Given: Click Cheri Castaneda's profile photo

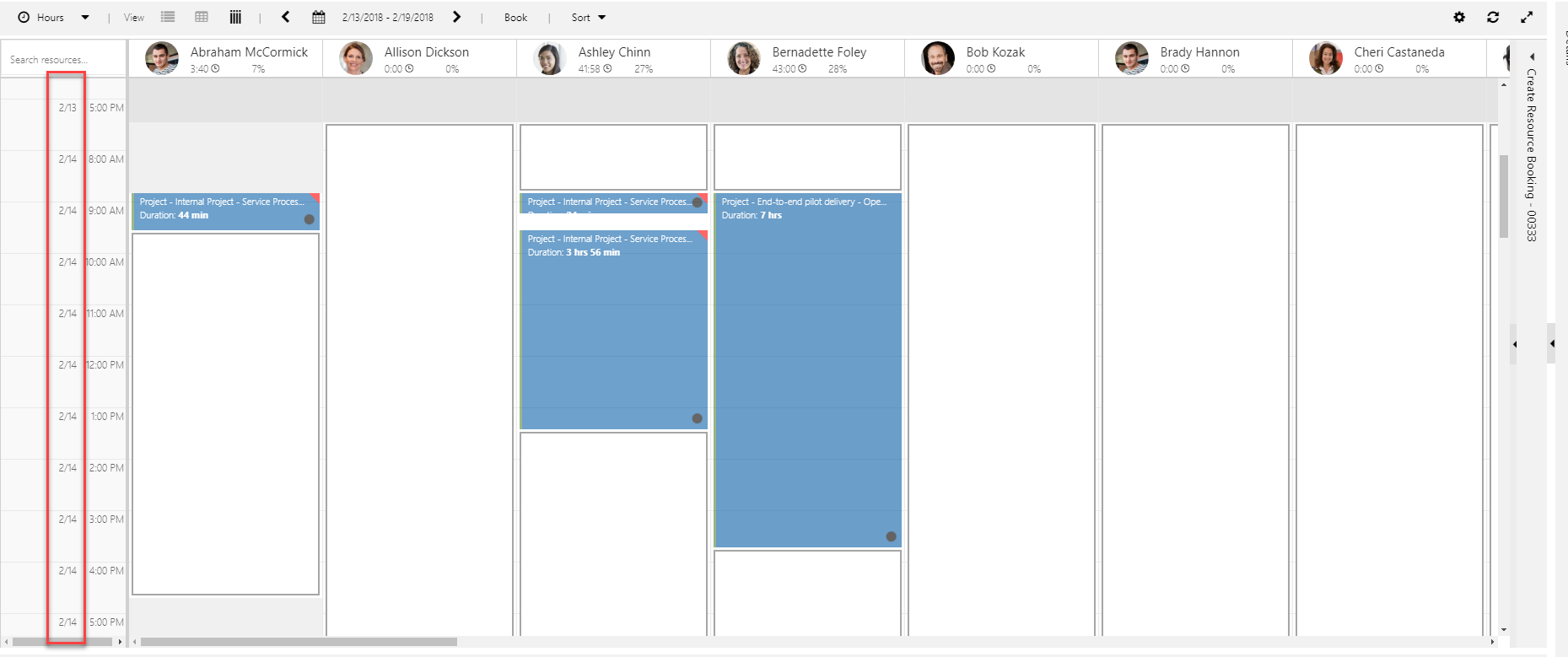Looking at the screenshot, I should (x=1325, y=58).
